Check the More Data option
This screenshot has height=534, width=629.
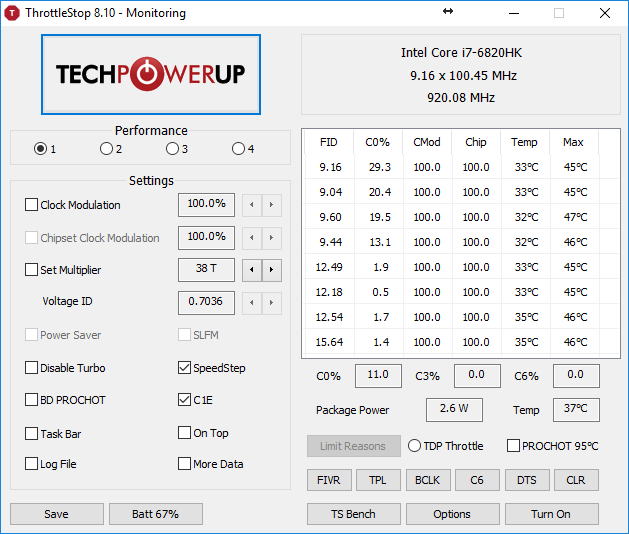(185, 464)
